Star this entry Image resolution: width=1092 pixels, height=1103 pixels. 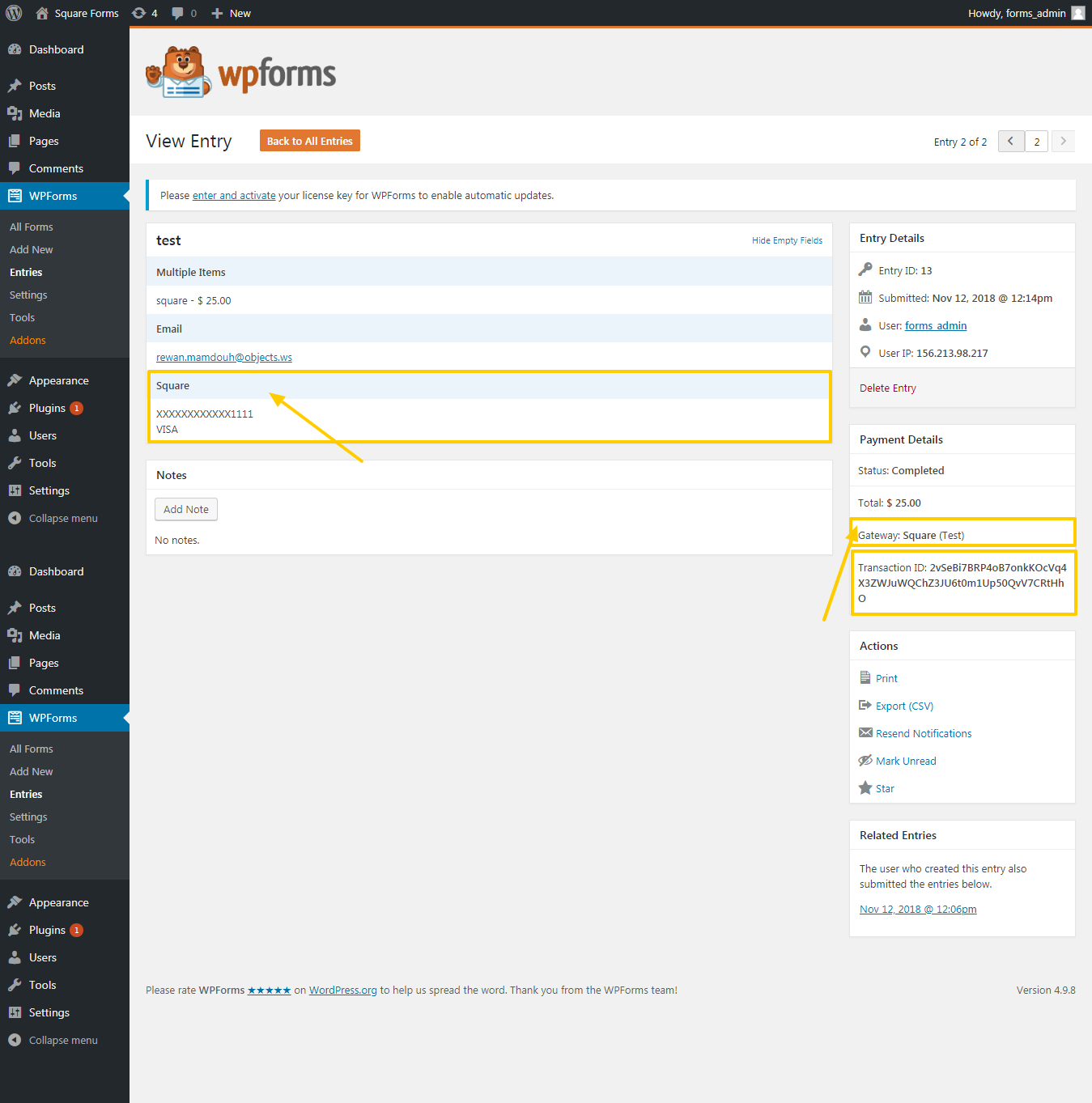tap(884, 788)
